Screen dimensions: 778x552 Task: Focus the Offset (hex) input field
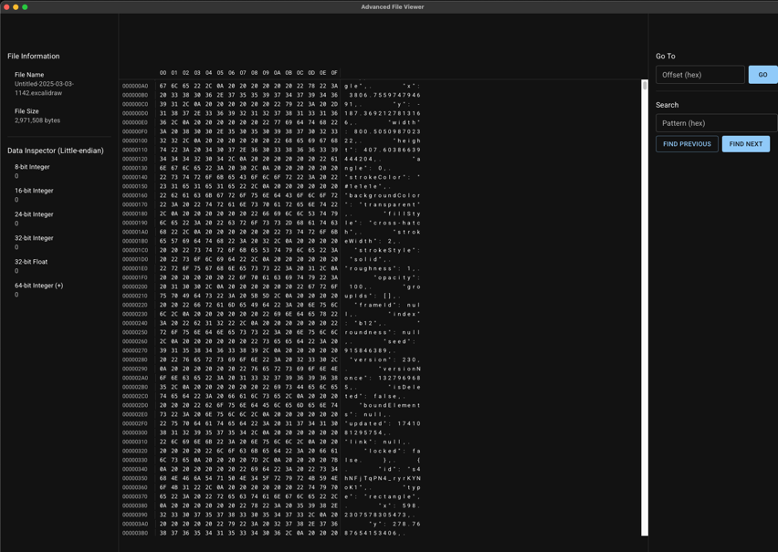click(x=700, y=75)
